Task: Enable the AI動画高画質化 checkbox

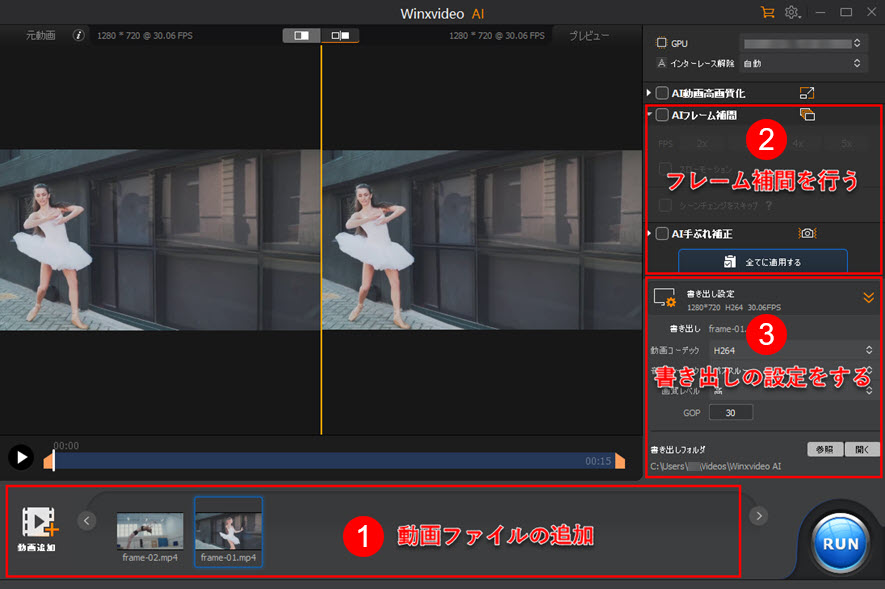Action: [662, 93]
